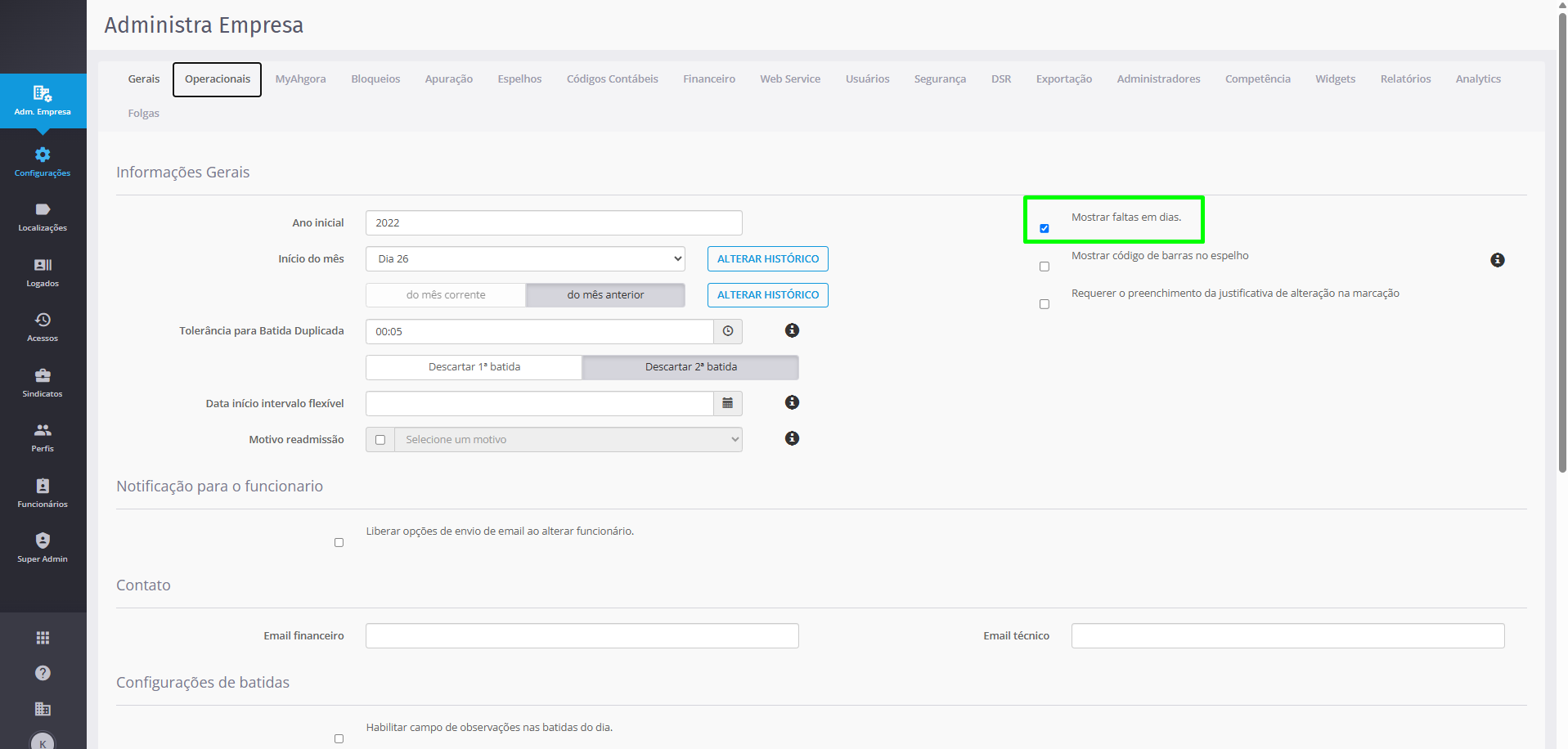This screenshot has width=1568, height=749.
Task: Select the 'do mês anterior' option
Action: [605, 295]
